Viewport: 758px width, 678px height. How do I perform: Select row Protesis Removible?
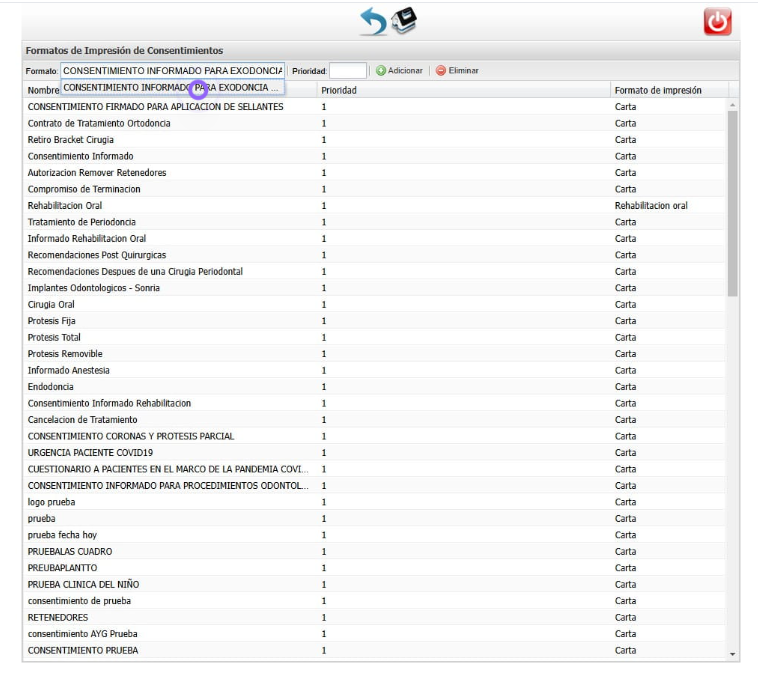coord(375,354)
